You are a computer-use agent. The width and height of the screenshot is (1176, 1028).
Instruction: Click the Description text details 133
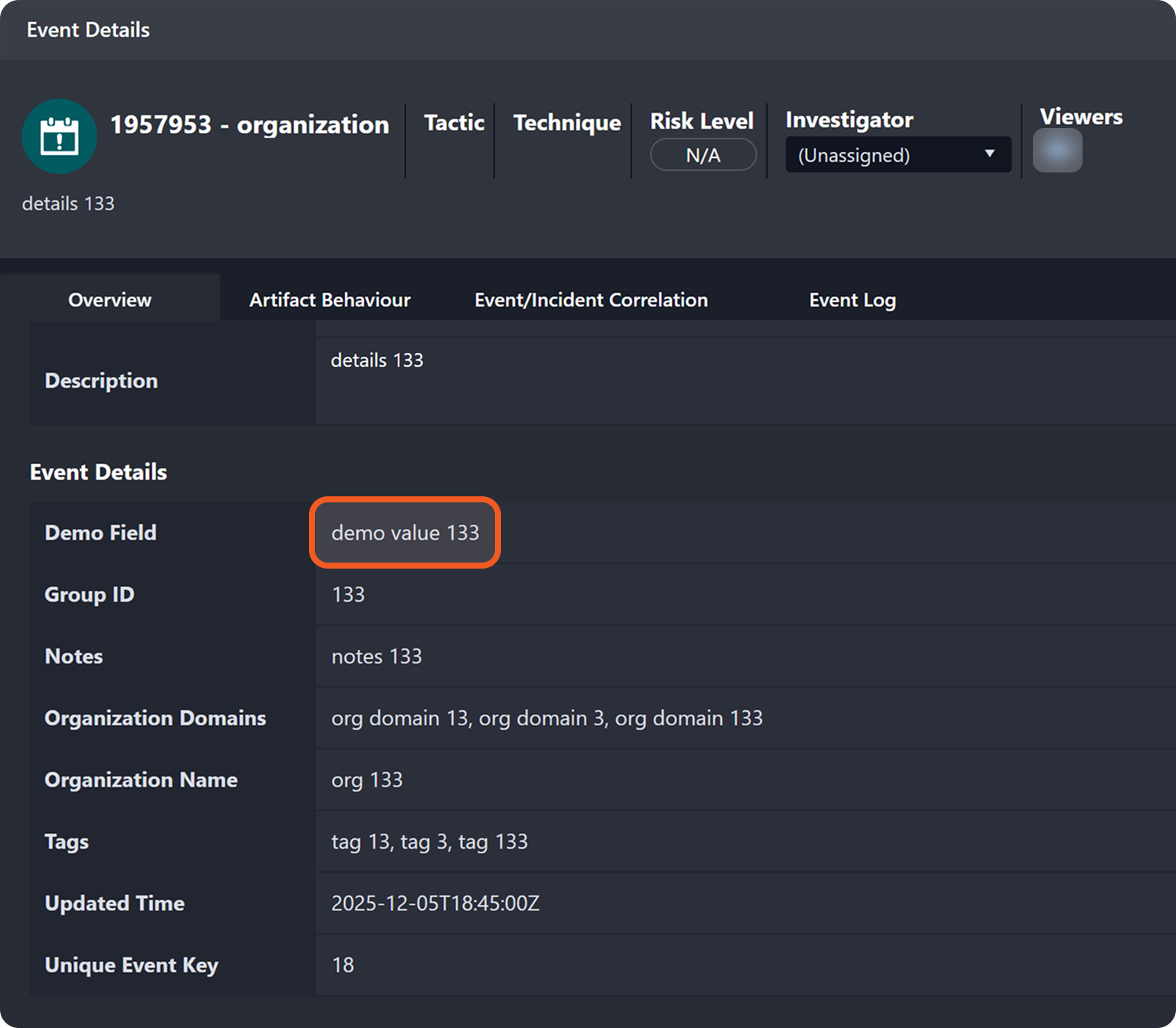pos(377,360)
